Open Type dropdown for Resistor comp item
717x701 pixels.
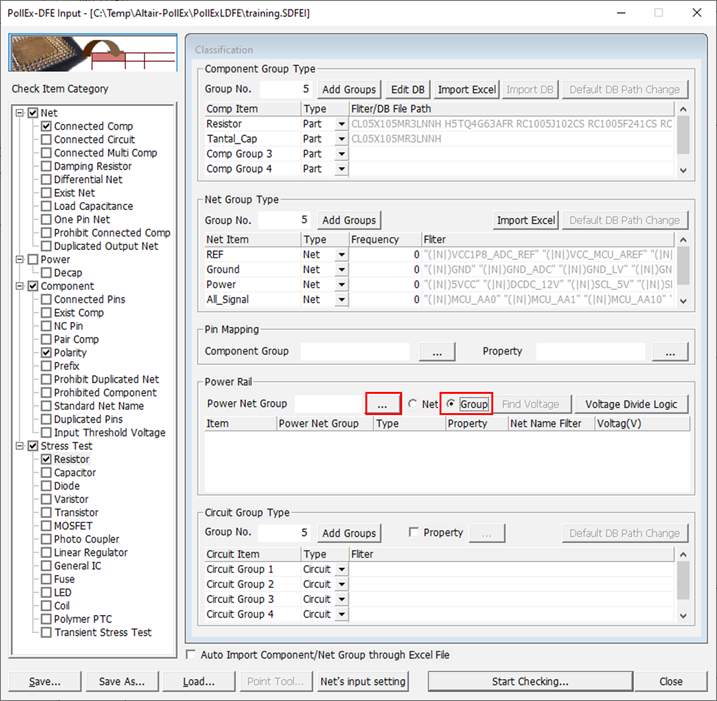(x=342, y=124)
